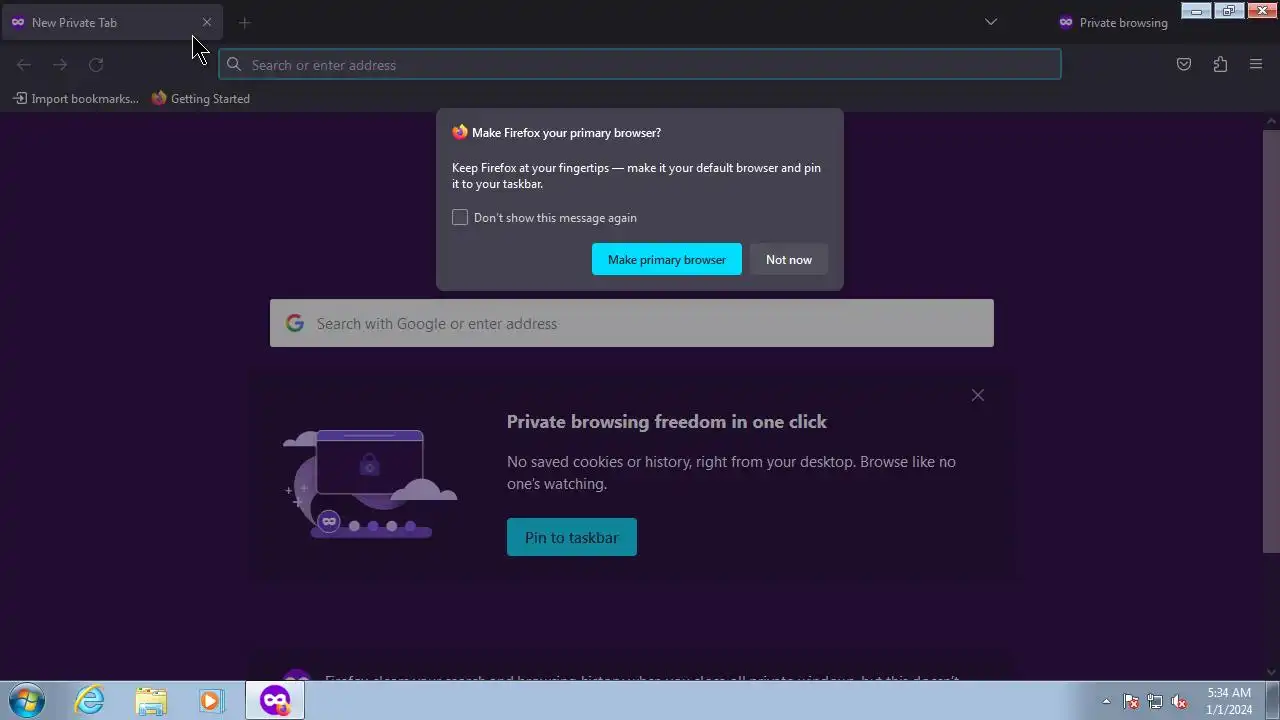Click the Search with Google field

click(632, 323)
